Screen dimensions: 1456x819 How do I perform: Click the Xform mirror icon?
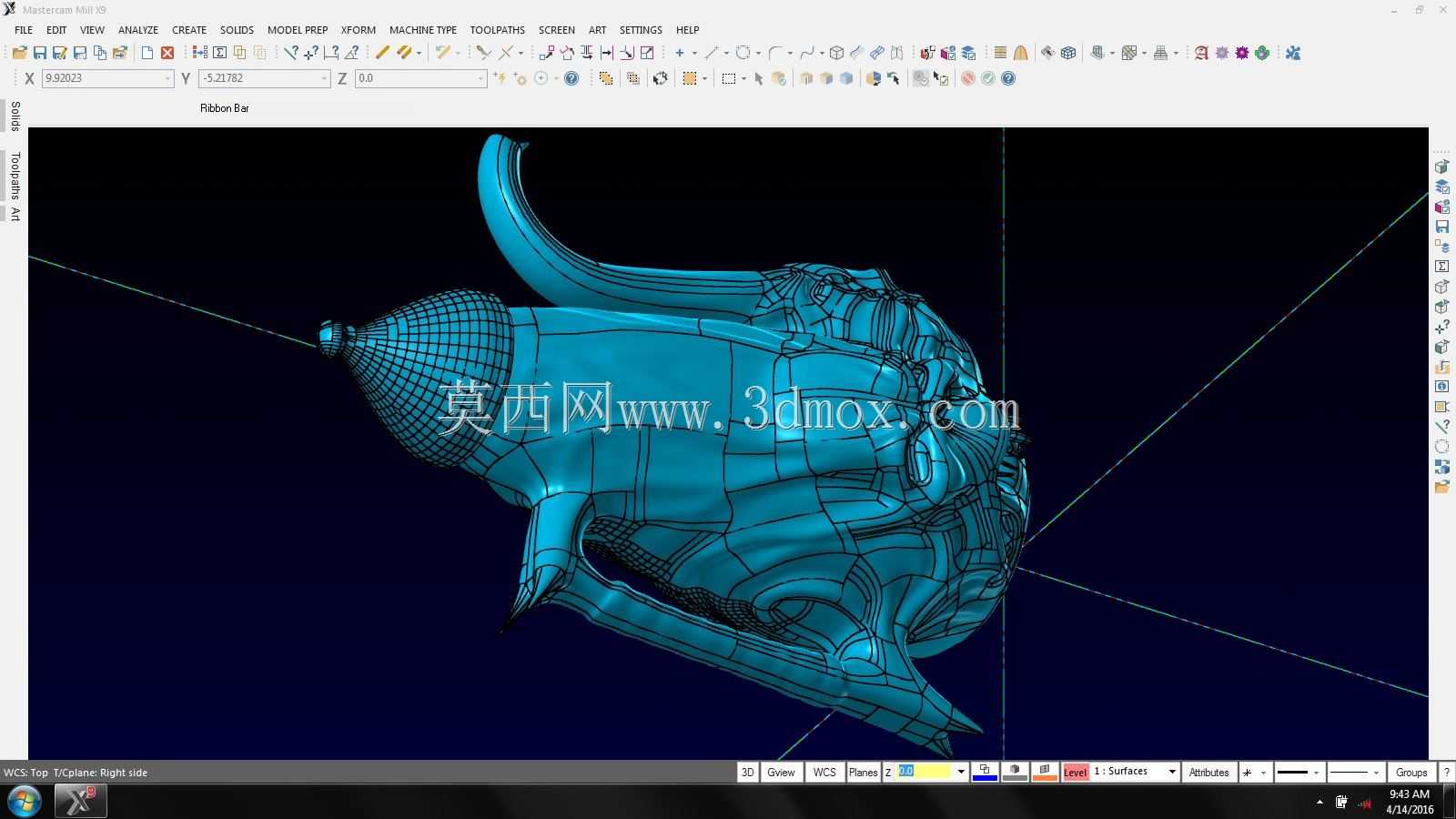tap(587, 53)
